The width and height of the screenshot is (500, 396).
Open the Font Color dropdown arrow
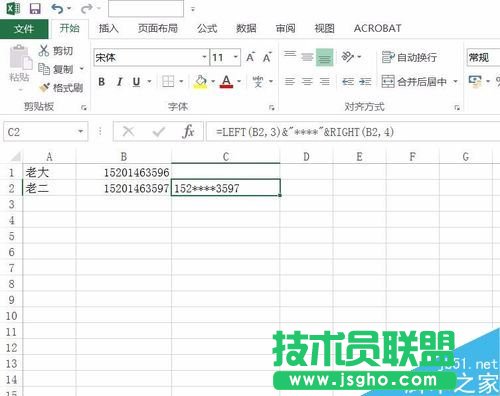(239, 81)
